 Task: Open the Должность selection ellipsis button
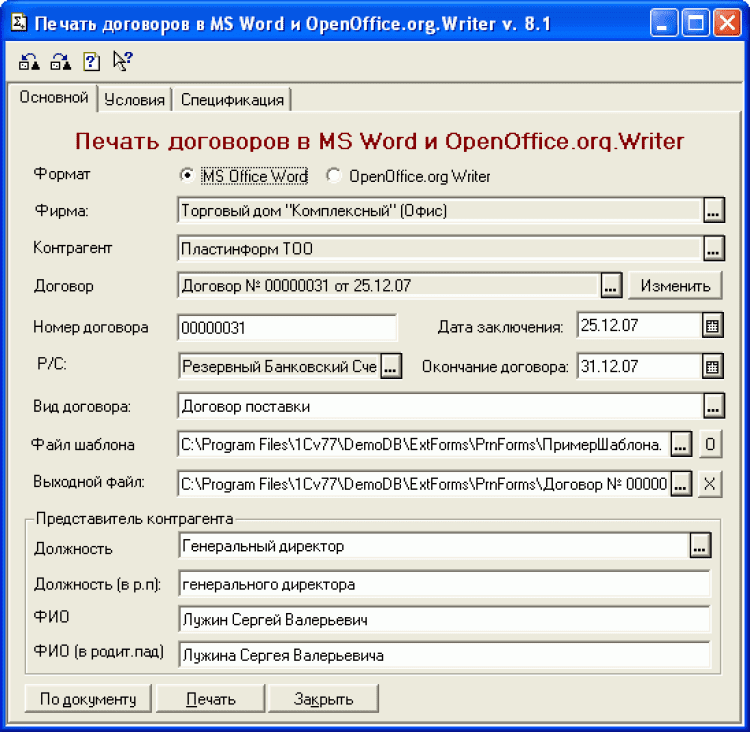(x=700, y=546)
